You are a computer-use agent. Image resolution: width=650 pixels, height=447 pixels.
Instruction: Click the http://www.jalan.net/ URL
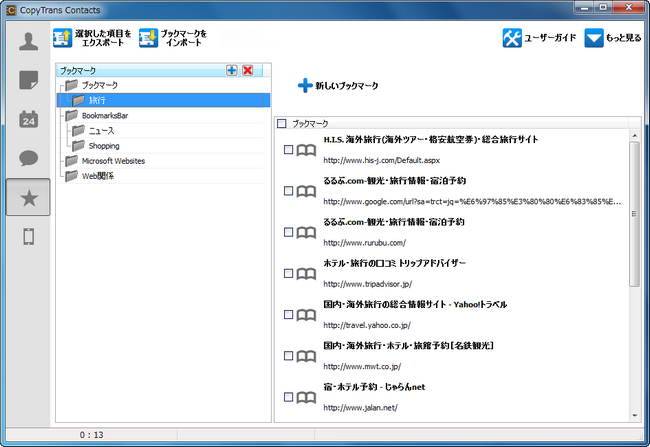pyautogui.click(x=360, y=408)
